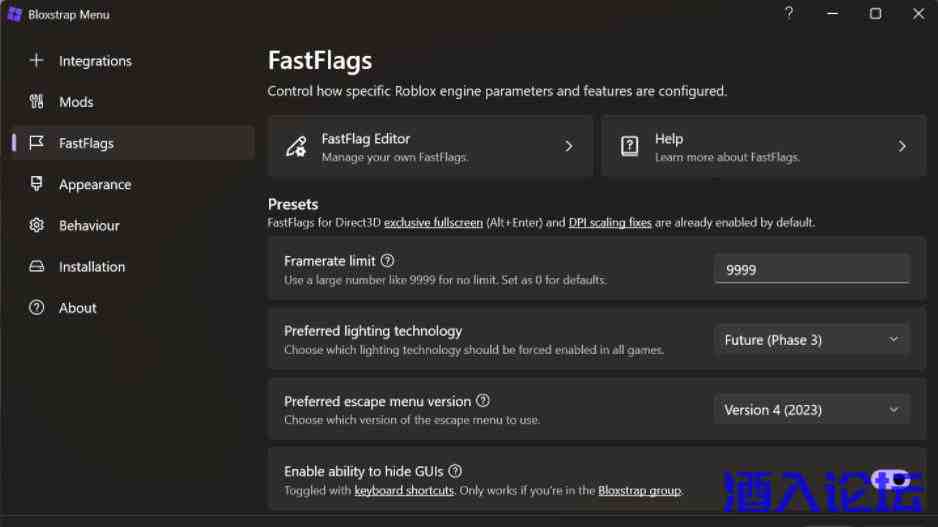
Task: Click the Integrations plus icon
Action: [37, 61]
